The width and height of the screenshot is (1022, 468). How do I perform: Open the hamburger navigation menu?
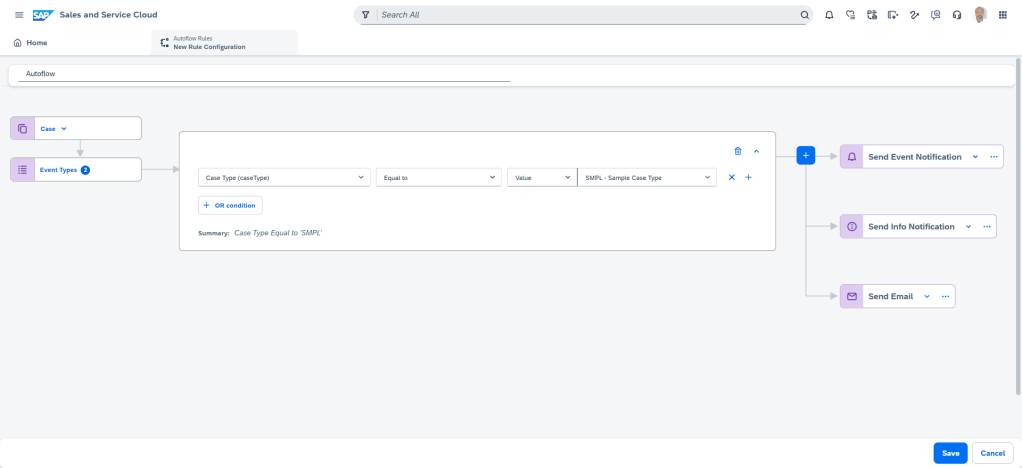(x=19, y=14)
